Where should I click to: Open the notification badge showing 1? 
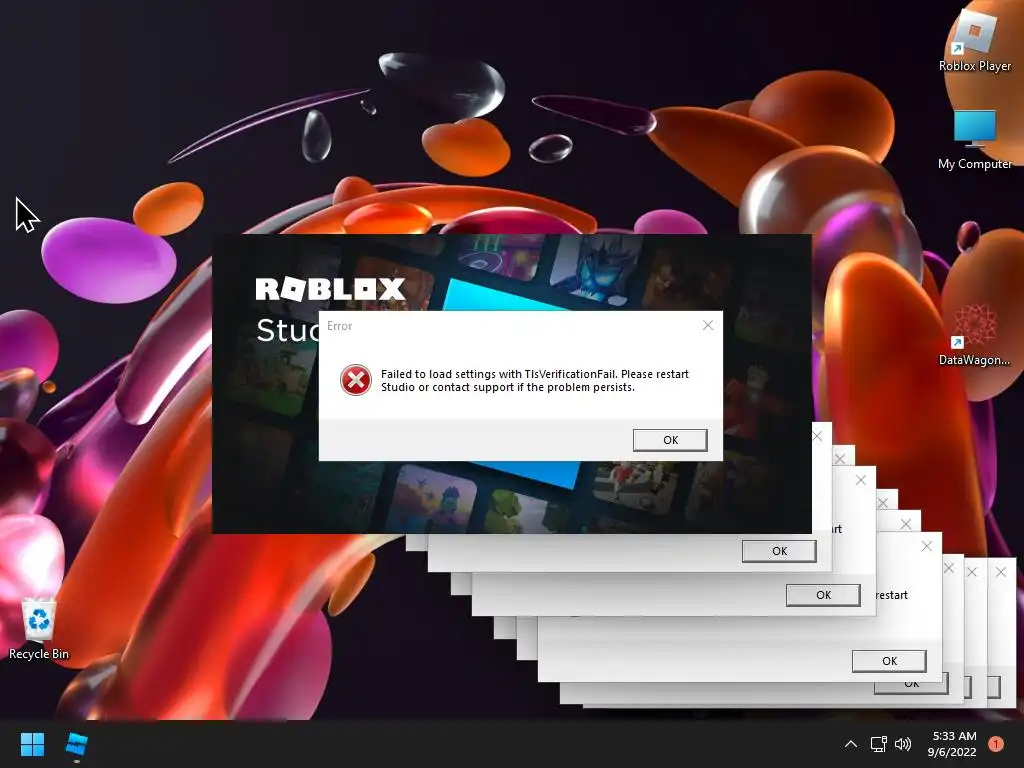996,744
